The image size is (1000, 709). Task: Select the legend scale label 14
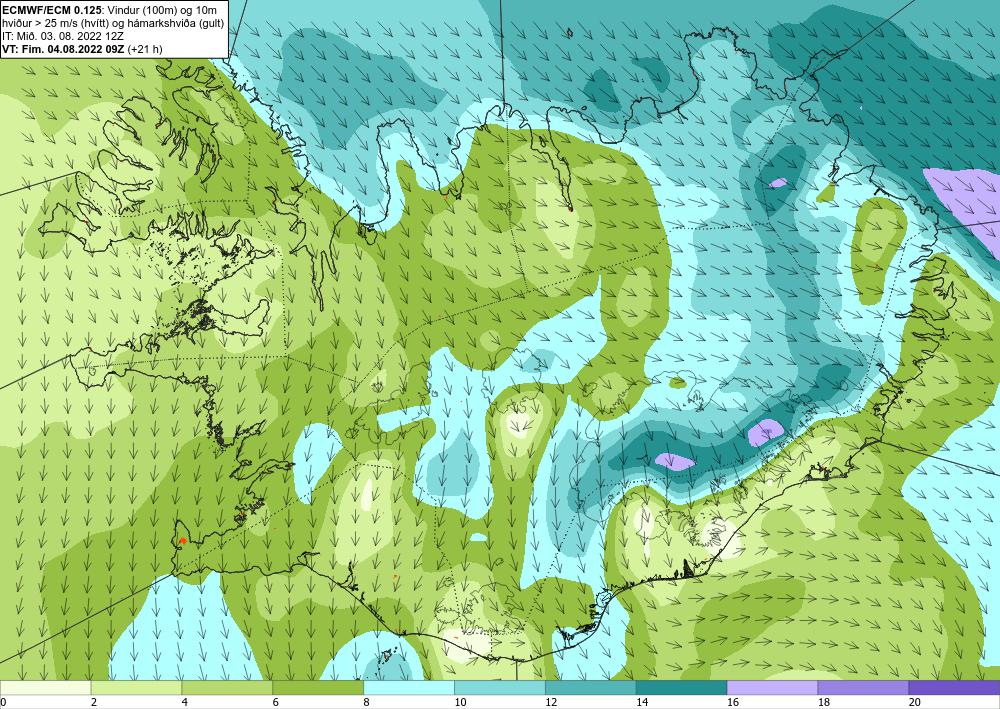click(642, 703)
